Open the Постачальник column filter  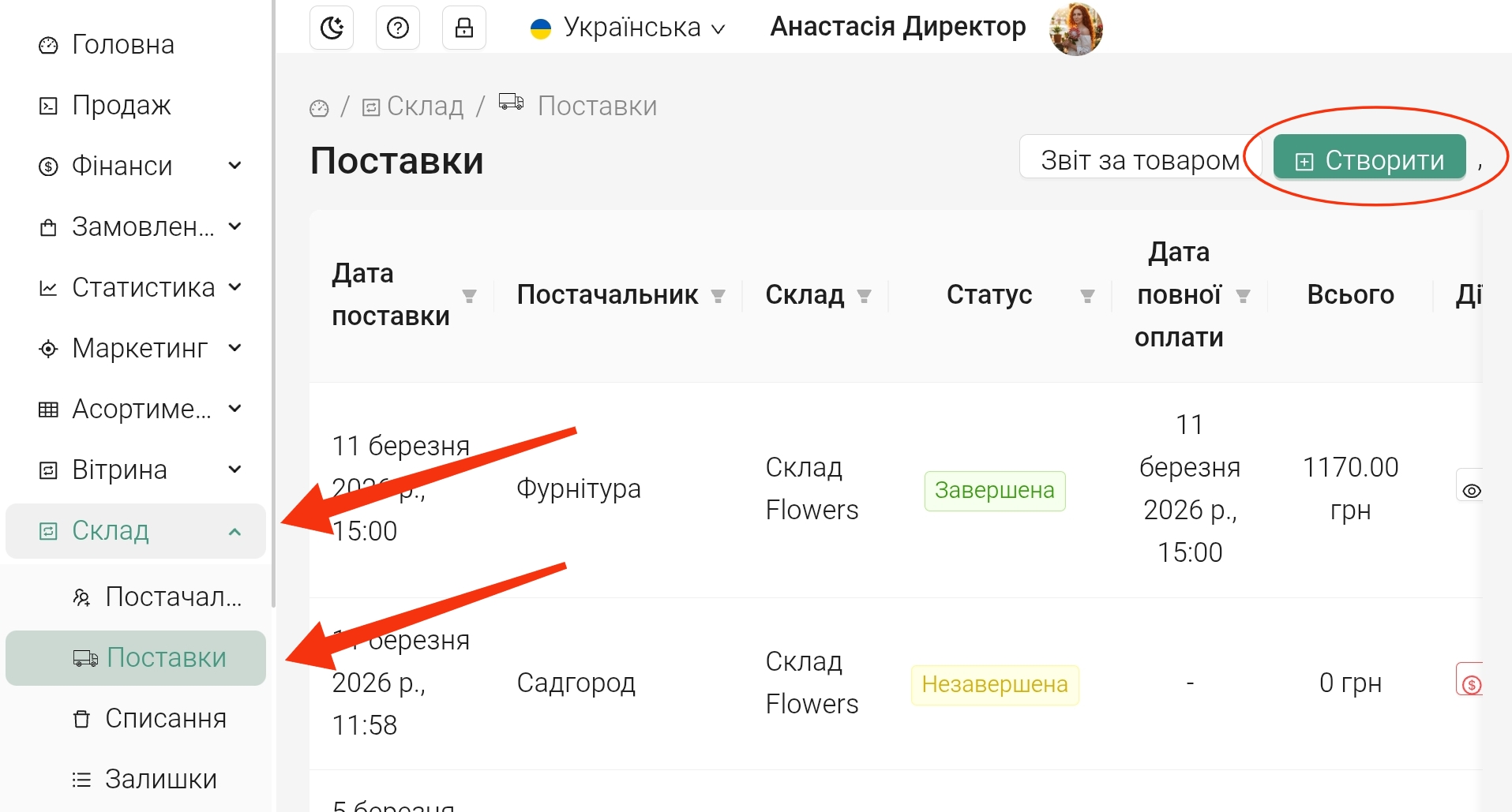(718, 296)
